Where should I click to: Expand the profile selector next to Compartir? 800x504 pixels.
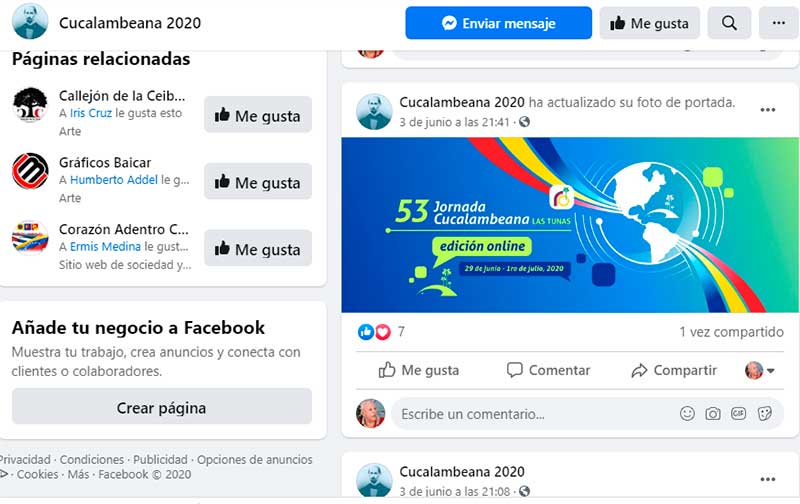pos(760,370)
